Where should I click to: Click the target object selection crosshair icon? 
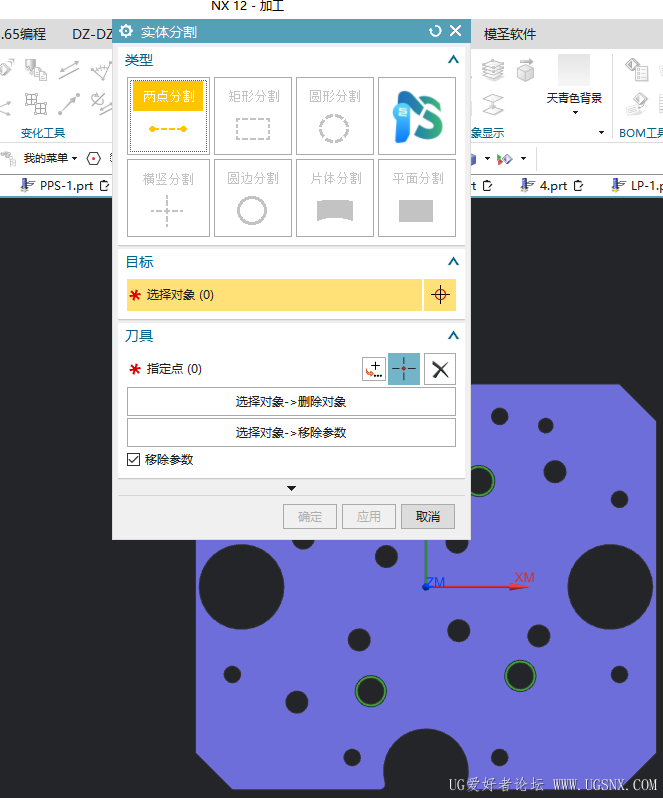pyautogui.click(x=440, y=295)
